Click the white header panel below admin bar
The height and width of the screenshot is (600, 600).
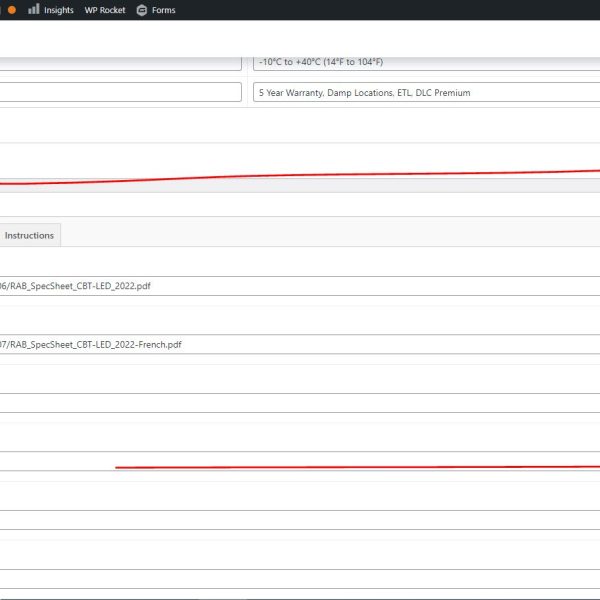click(x=300, y=38)
